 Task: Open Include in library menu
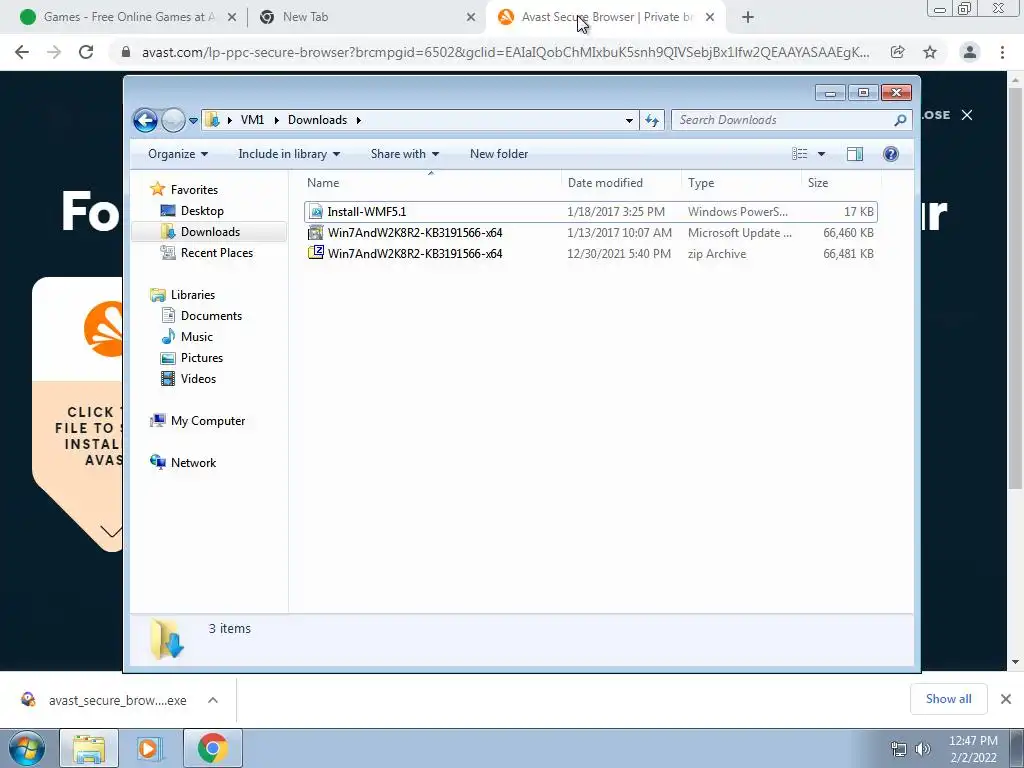point(289,154)
